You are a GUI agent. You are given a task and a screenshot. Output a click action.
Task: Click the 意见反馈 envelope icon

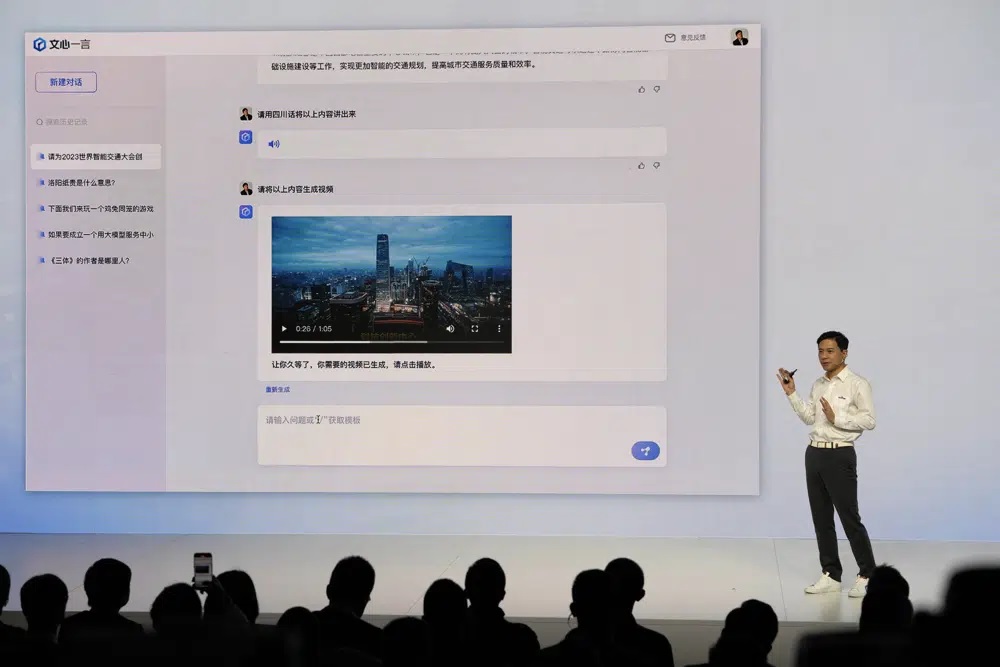pyautogui.click(x=670, y=38)
